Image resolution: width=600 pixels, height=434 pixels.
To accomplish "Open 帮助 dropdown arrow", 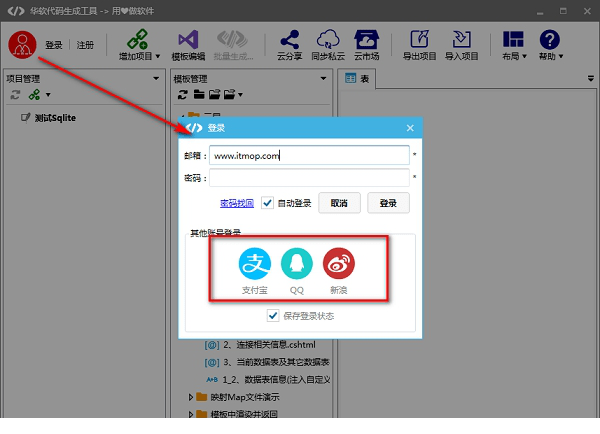I will pyautogui.click(x=561, y=56).
